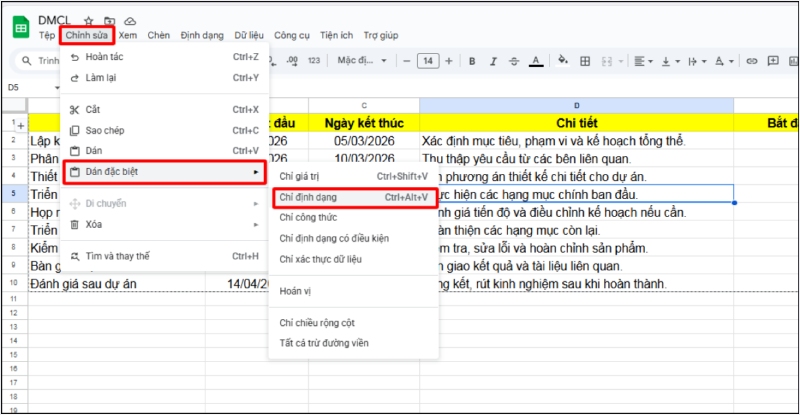Open the Tiện ích menu
800x415 pixels.
point(336,35)
